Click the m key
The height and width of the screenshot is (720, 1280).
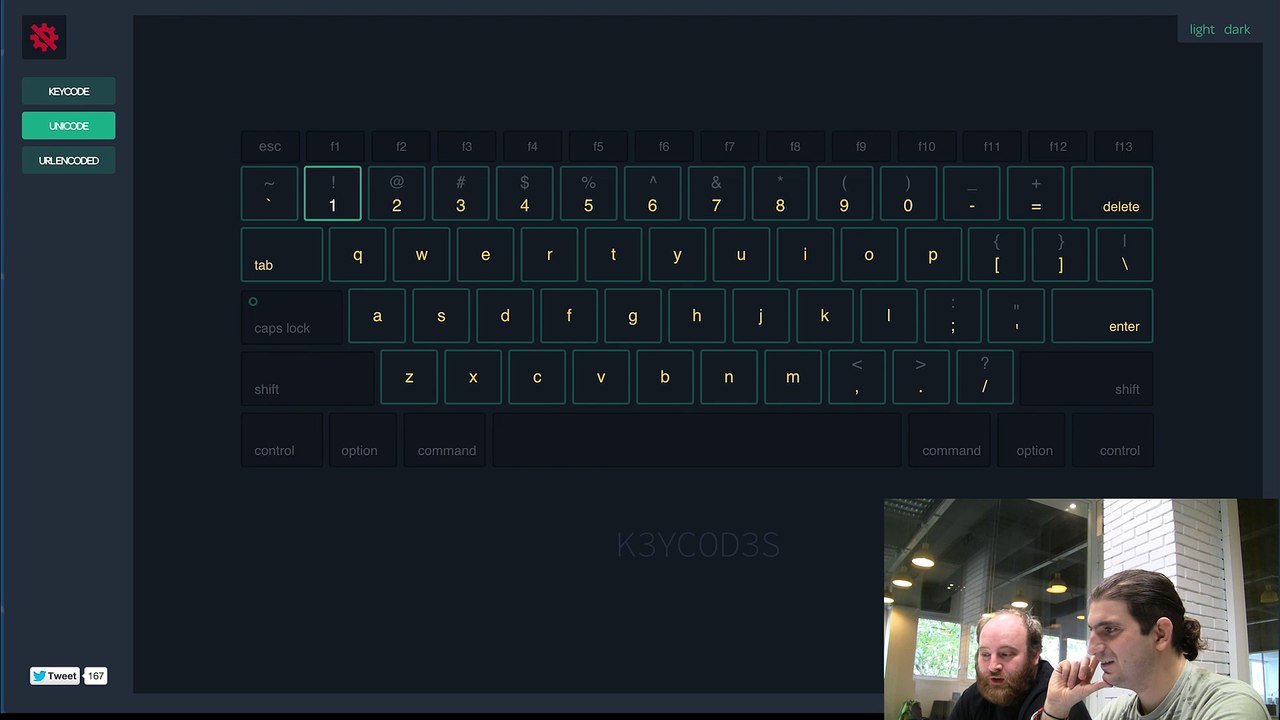tap(793, 377)
